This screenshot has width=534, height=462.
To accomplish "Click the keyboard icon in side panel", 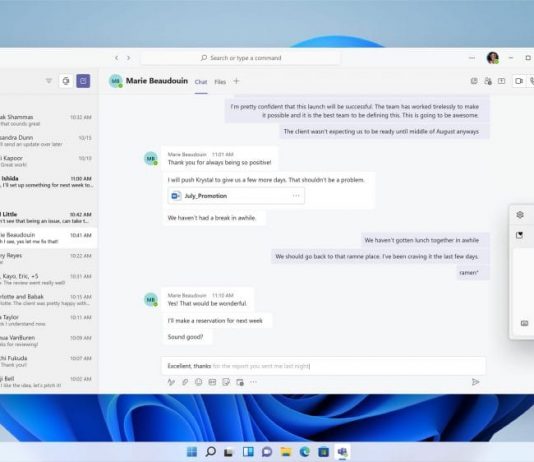I will pyautogui.click(x=524, y=323).
